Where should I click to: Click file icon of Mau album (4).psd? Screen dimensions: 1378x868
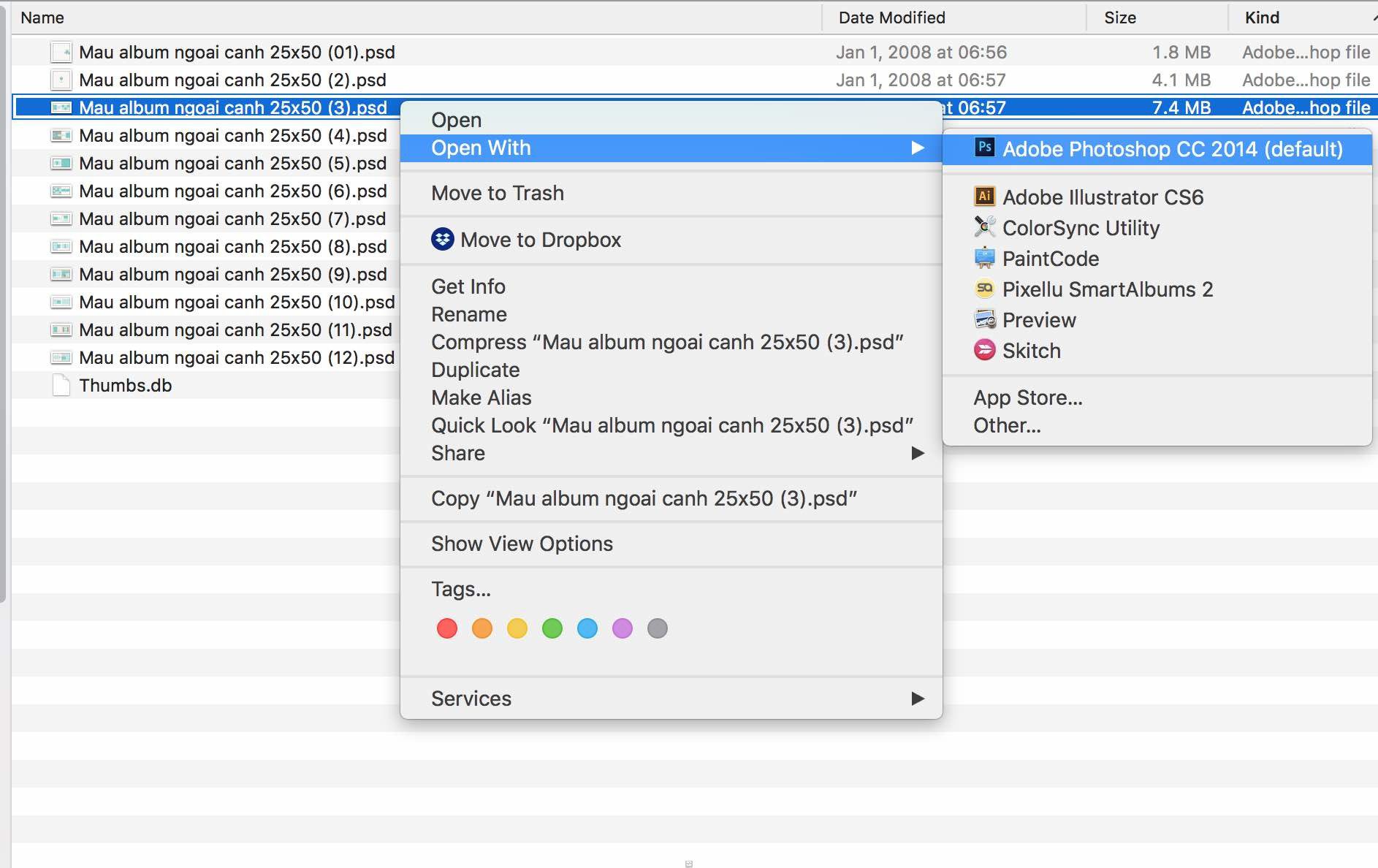(x=61, y=135)
